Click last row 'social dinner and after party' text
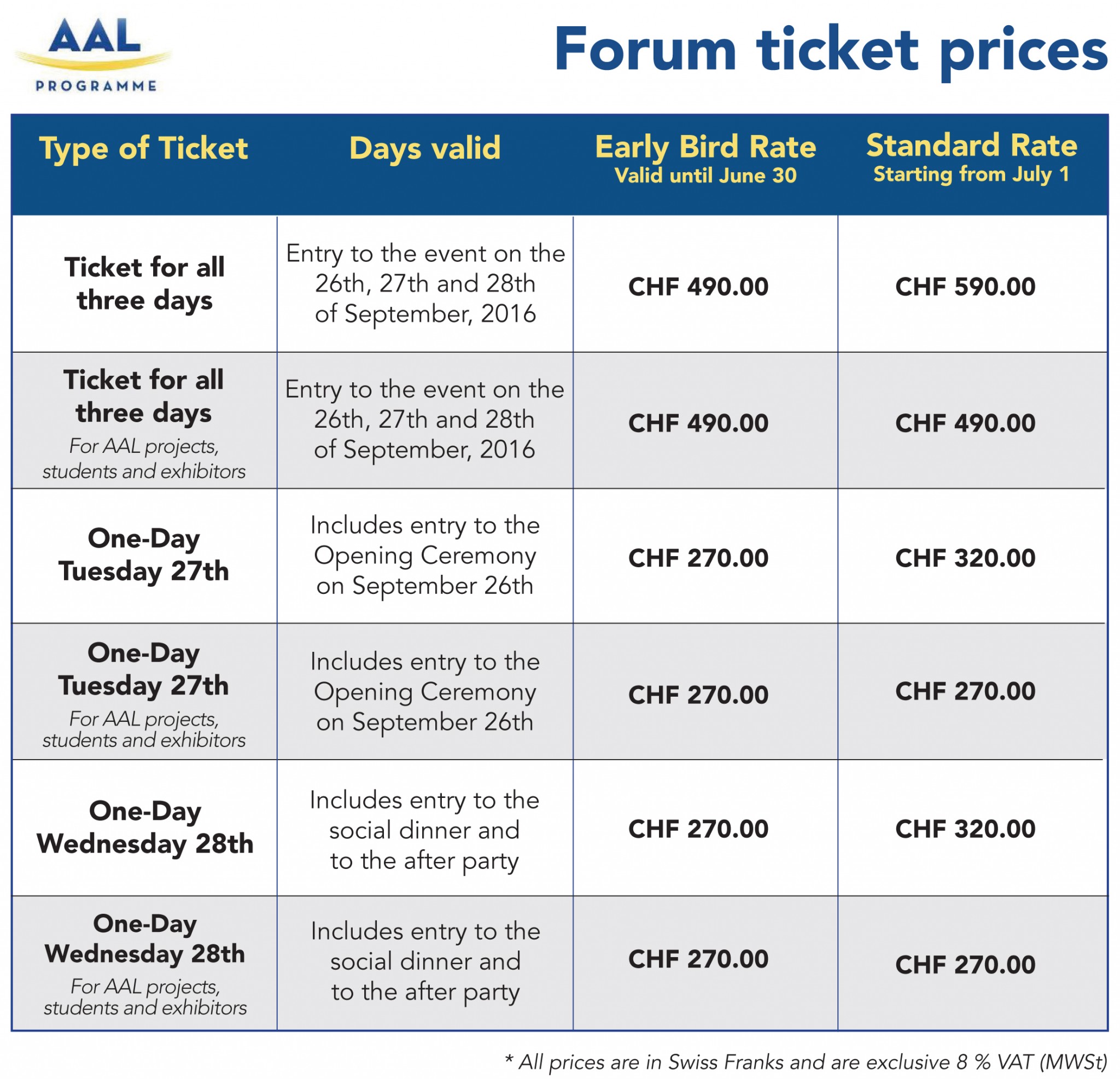 [425, 962]
